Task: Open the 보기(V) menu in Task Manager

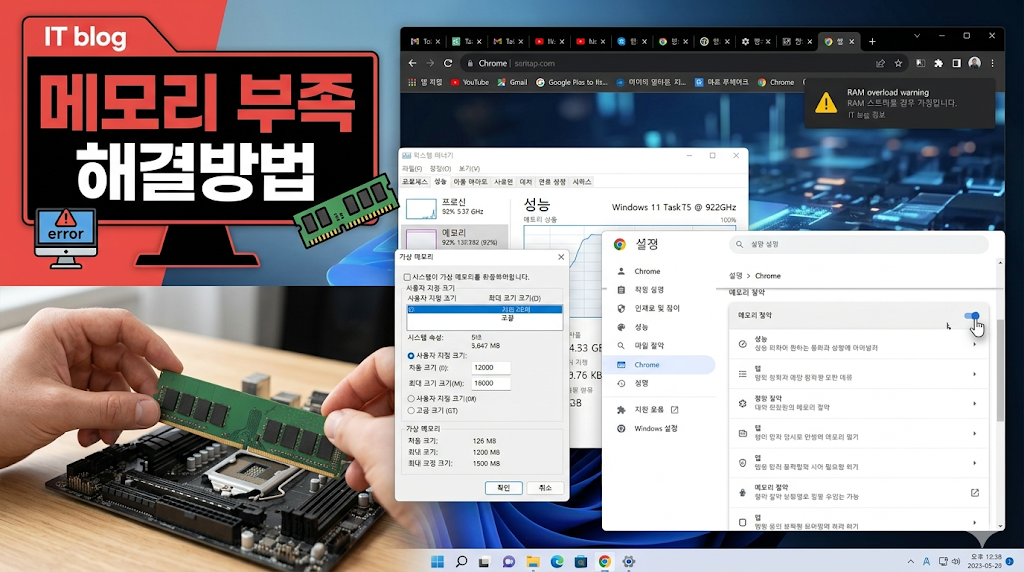Action: click(x=469, y=168)
